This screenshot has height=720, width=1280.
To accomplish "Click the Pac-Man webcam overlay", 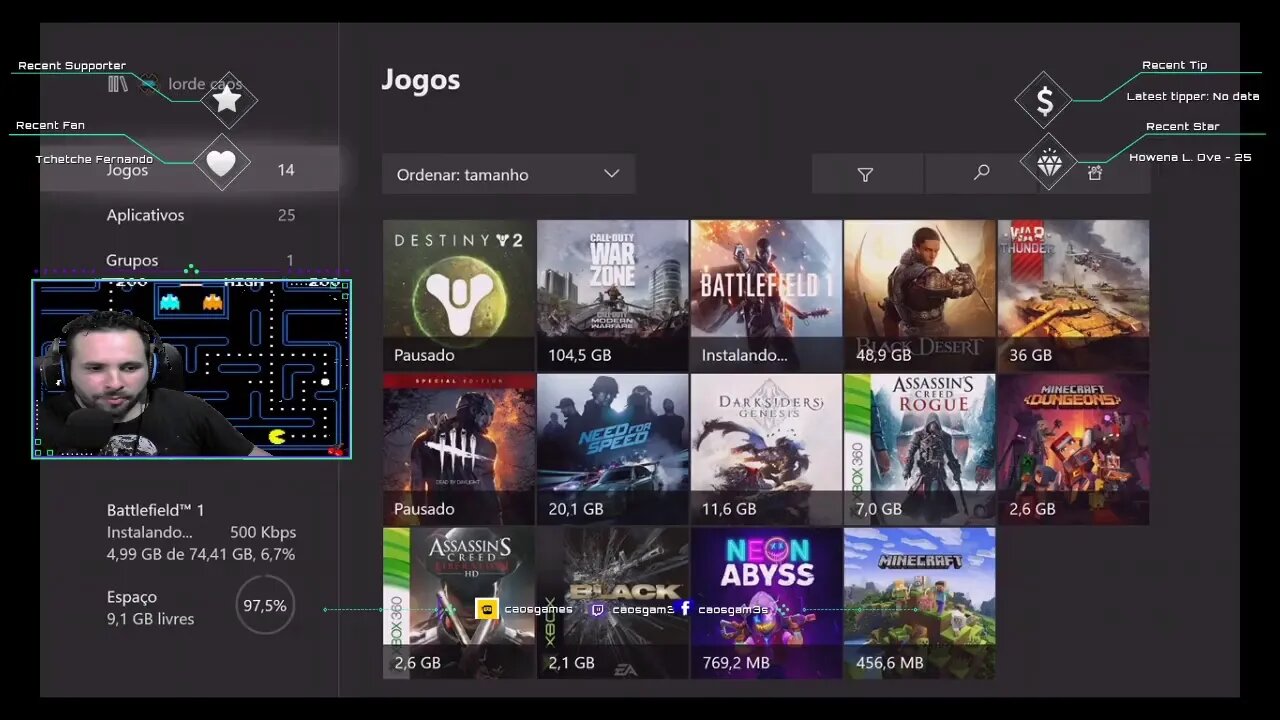I will click(x=192, y=369).
